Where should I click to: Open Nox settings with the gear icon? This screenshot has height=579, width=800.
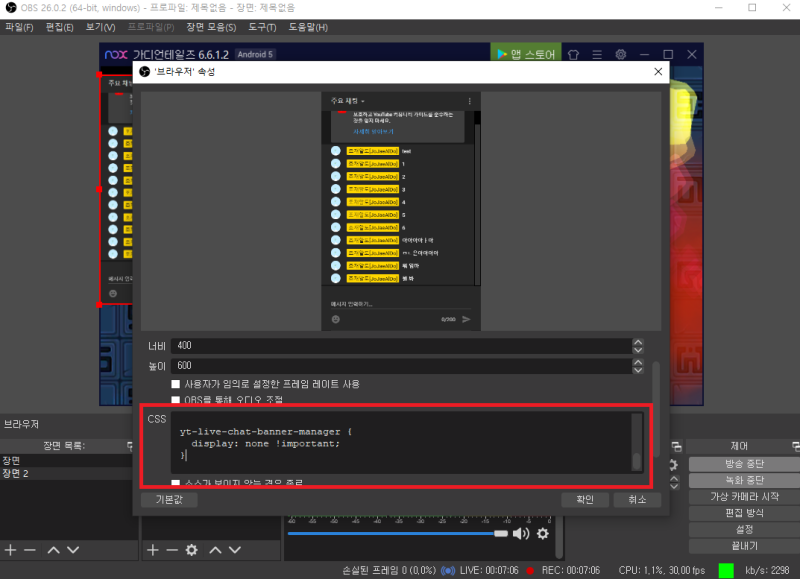click(620, 54)
